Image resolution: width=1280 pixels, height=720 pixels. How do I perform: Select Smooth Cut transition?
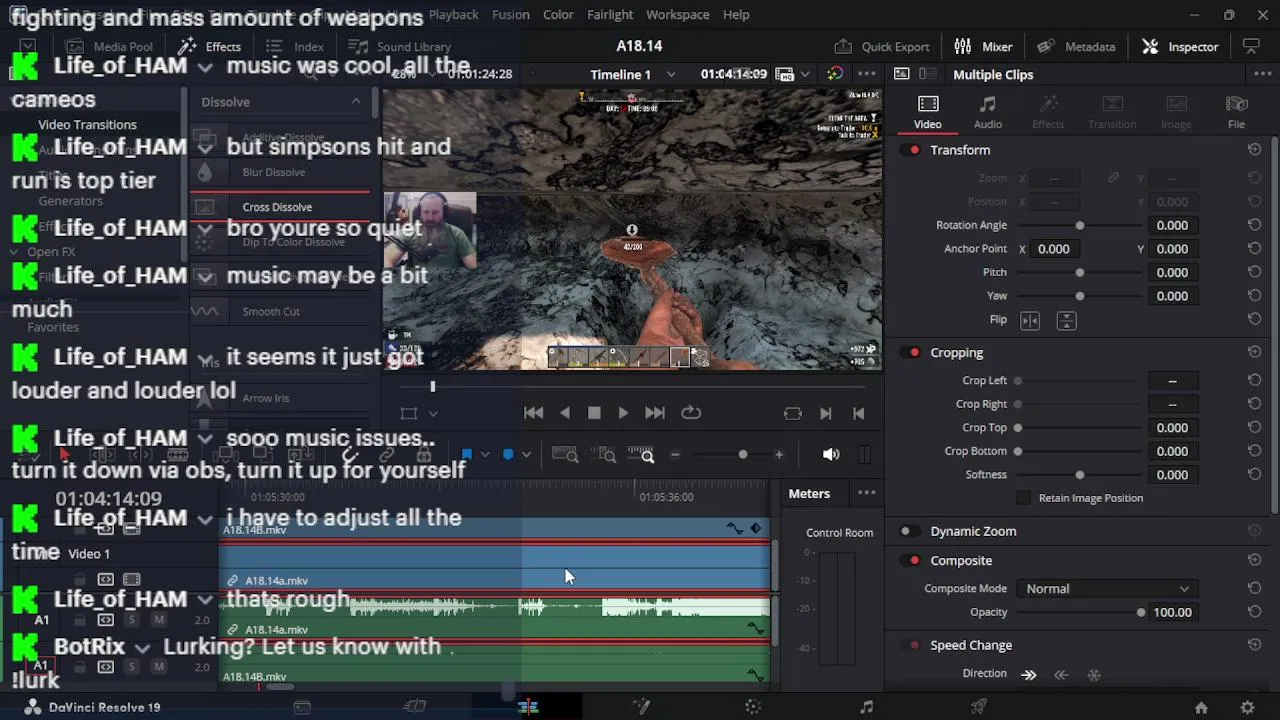pyautogui.click(x=271, y=311)
